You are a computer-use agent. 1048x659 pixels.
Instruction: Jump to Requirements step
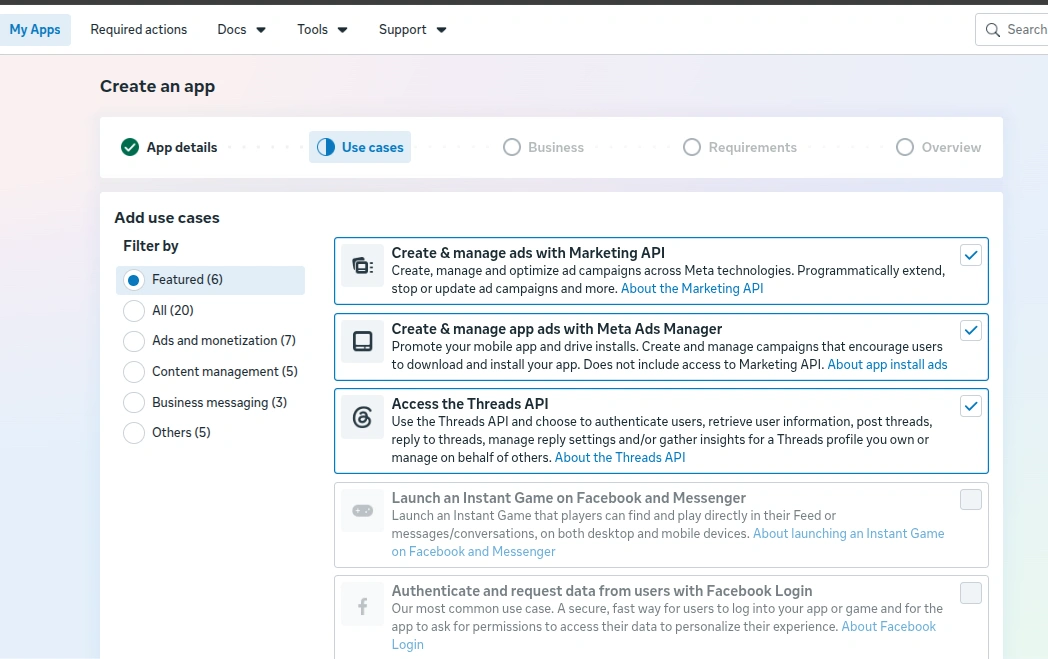pyautogui.click(x=740, y=147)
